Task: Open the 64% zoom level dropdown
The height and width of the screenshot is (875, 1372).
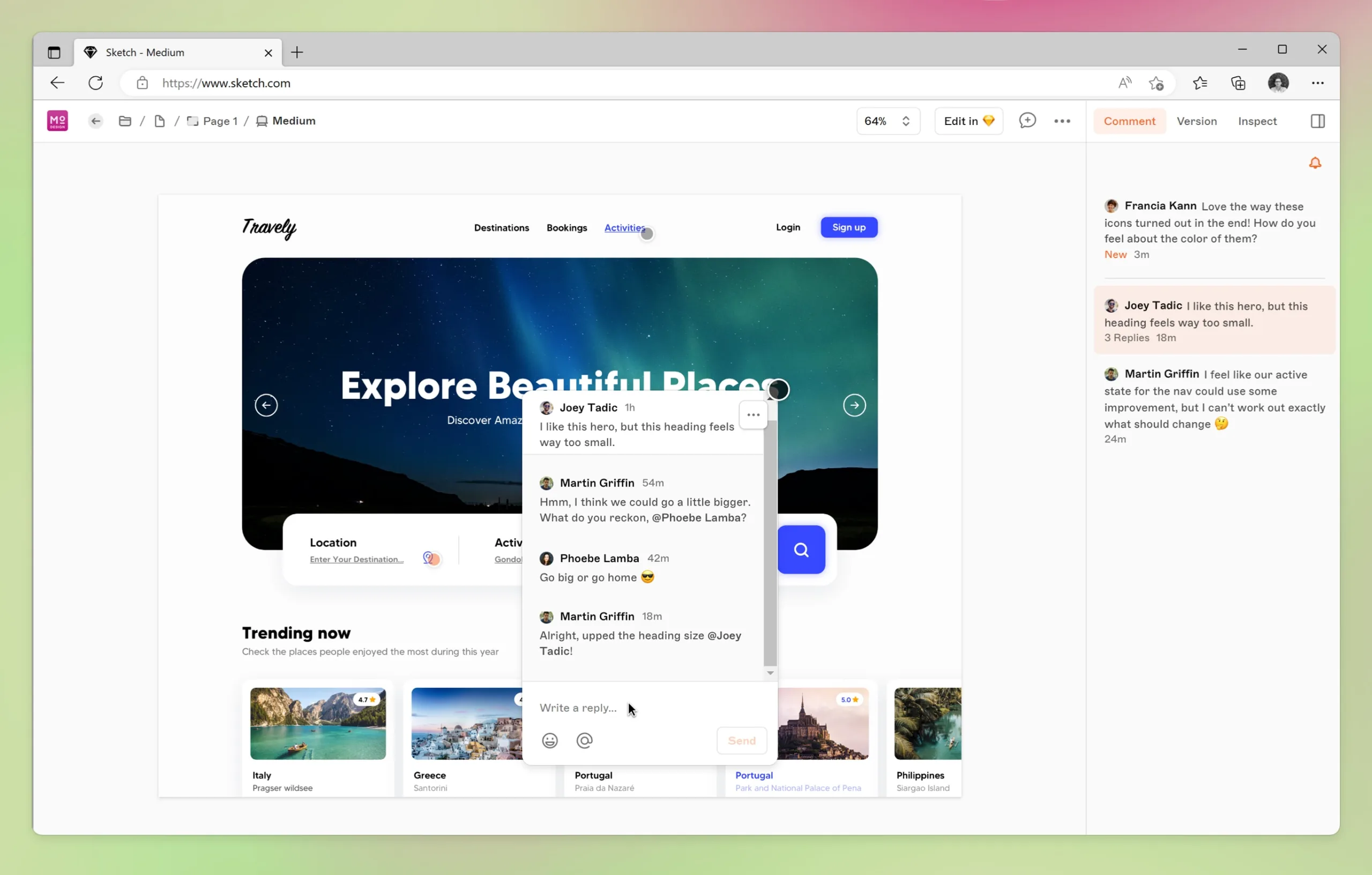Action: (887, 121)
